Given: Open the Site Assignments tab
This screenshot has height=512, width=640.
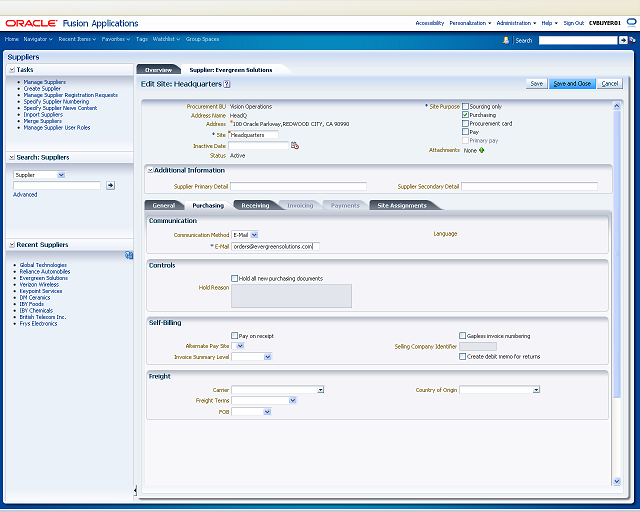Looking at the screenshot, I should [402, 205].
